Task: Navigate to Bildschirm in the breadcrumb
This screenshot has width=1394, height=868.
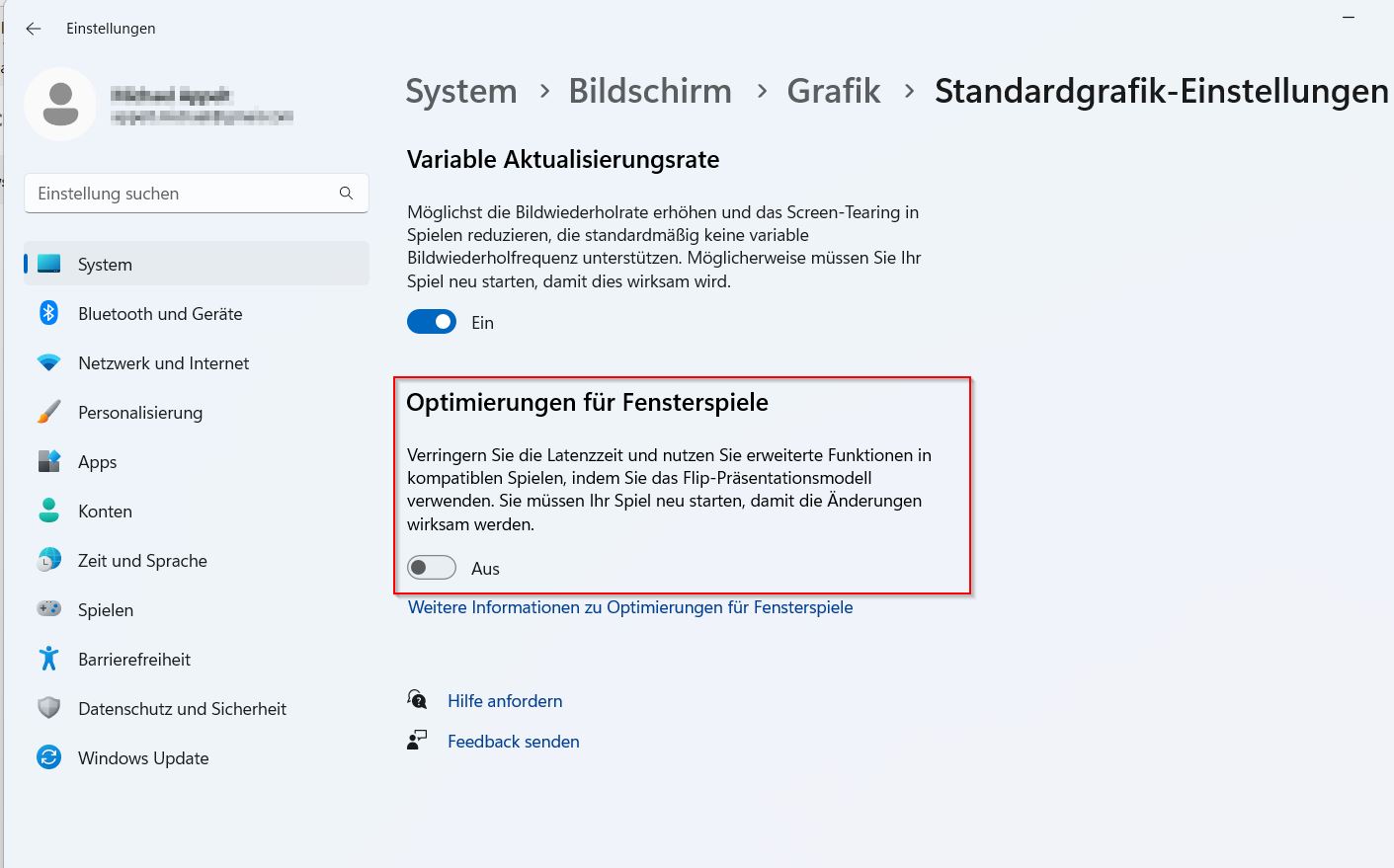Action: (649, 91)
